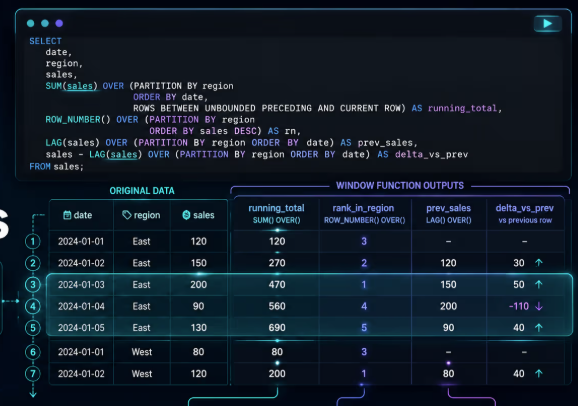Click the prev_sales column header
This screenshot has width=578, height=406.
coord(448,214)
